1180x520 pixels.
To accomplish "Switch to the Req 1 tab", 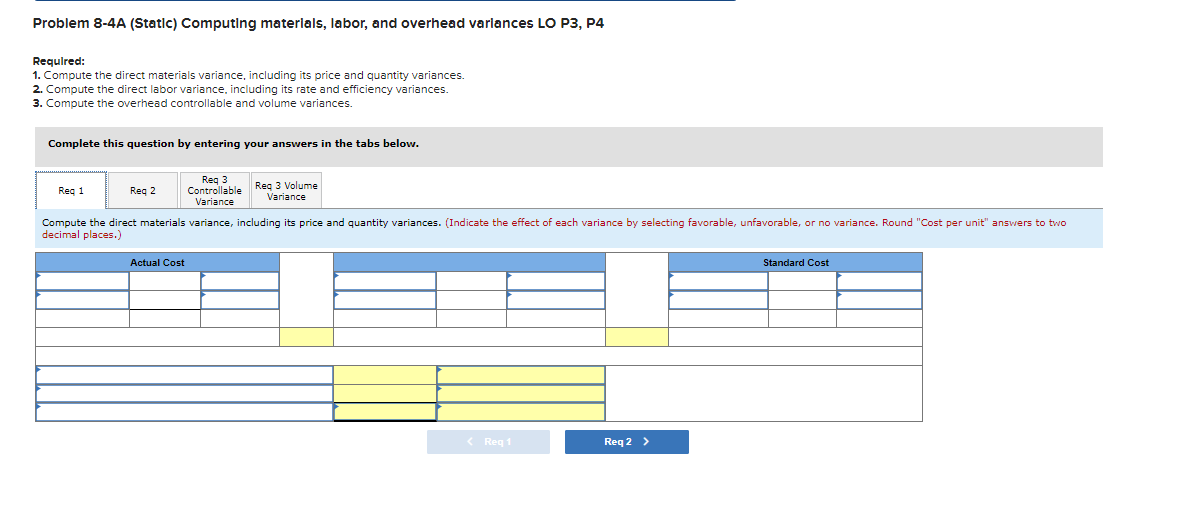I will pos(71,190).
